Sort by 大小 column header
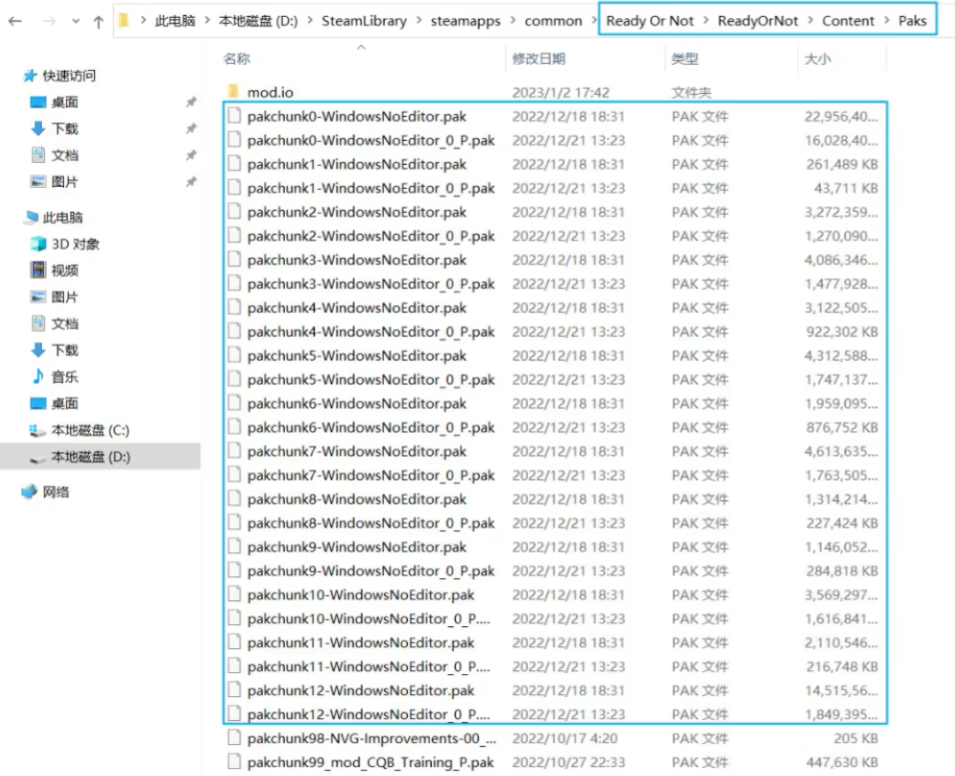Image resolution: width=955 pixels, height=776 pixels. tap(817, 58)
